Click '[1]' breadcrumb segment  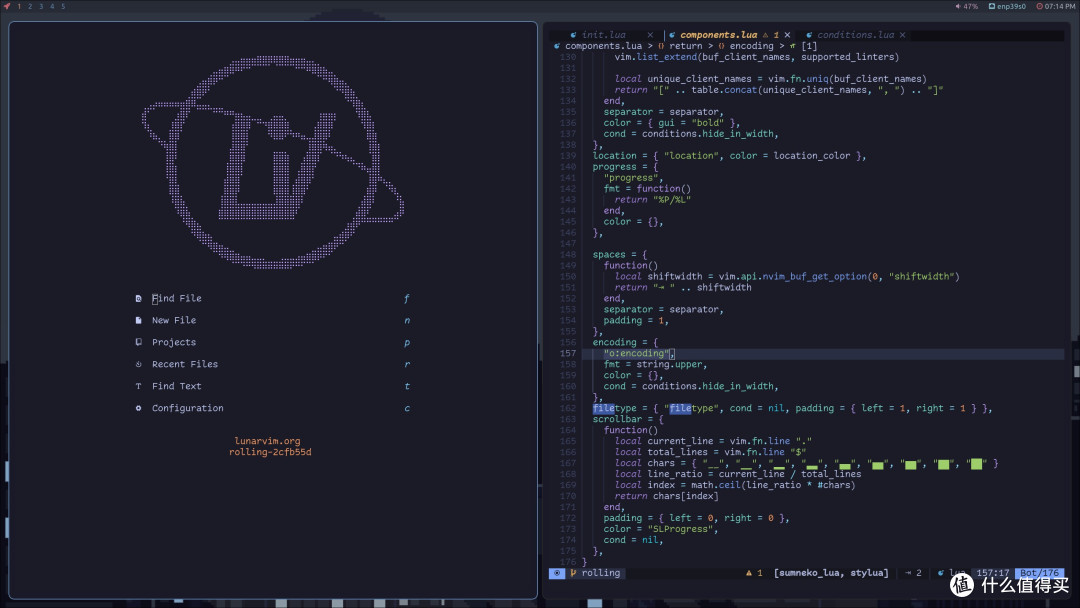click(x=809, y=46)
